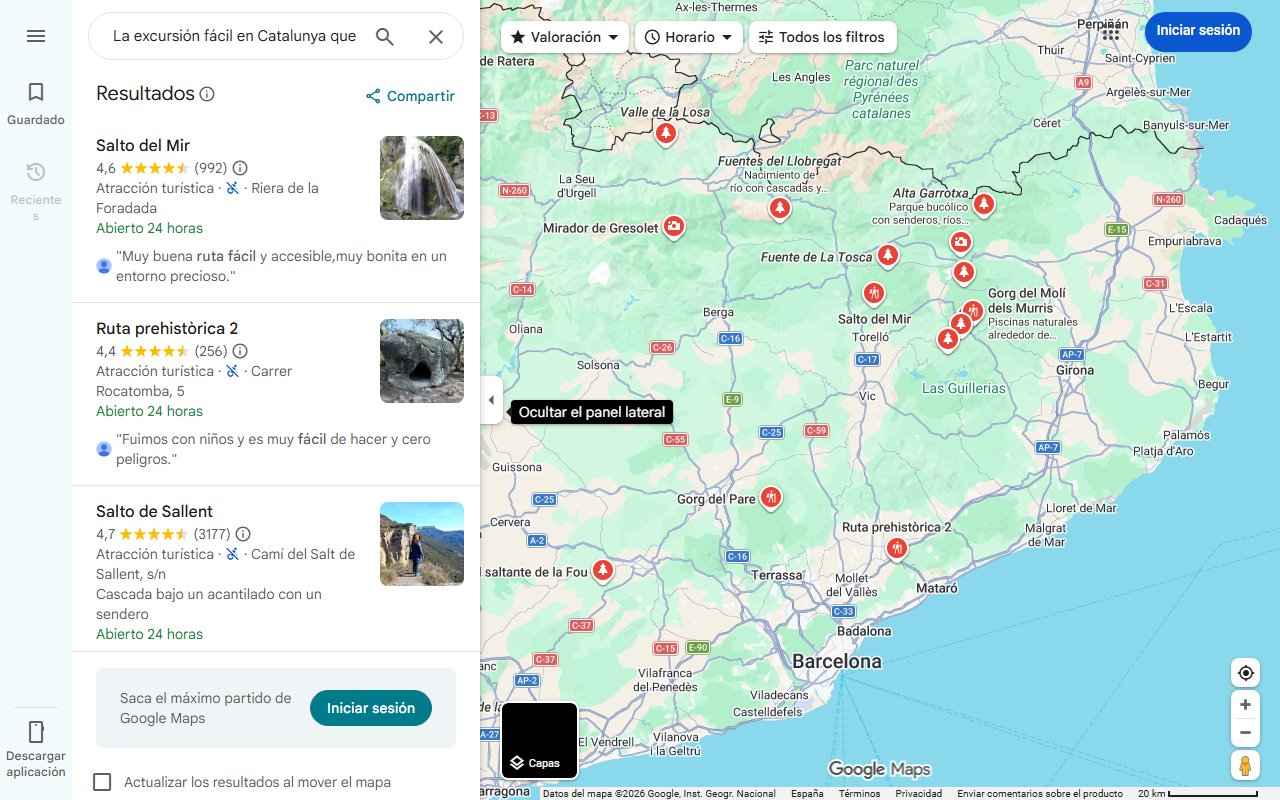Open Todos los filtros panel
The width and height of the screenshot is (1280, 800).
coord(822,36)
